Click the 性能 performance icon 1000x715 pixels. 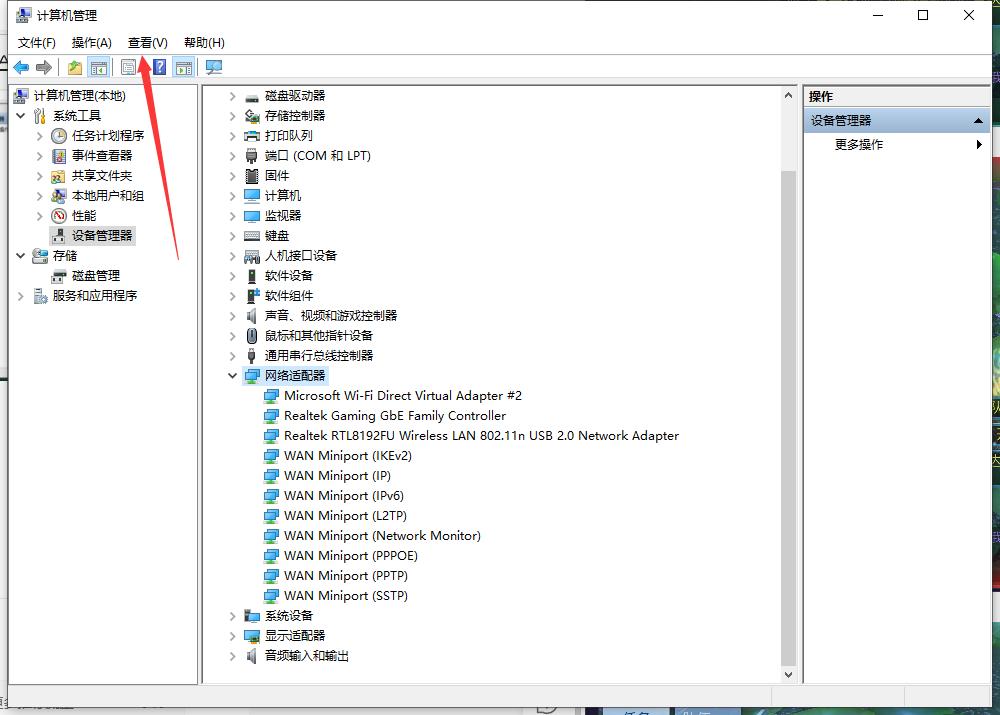click(59, 216)
